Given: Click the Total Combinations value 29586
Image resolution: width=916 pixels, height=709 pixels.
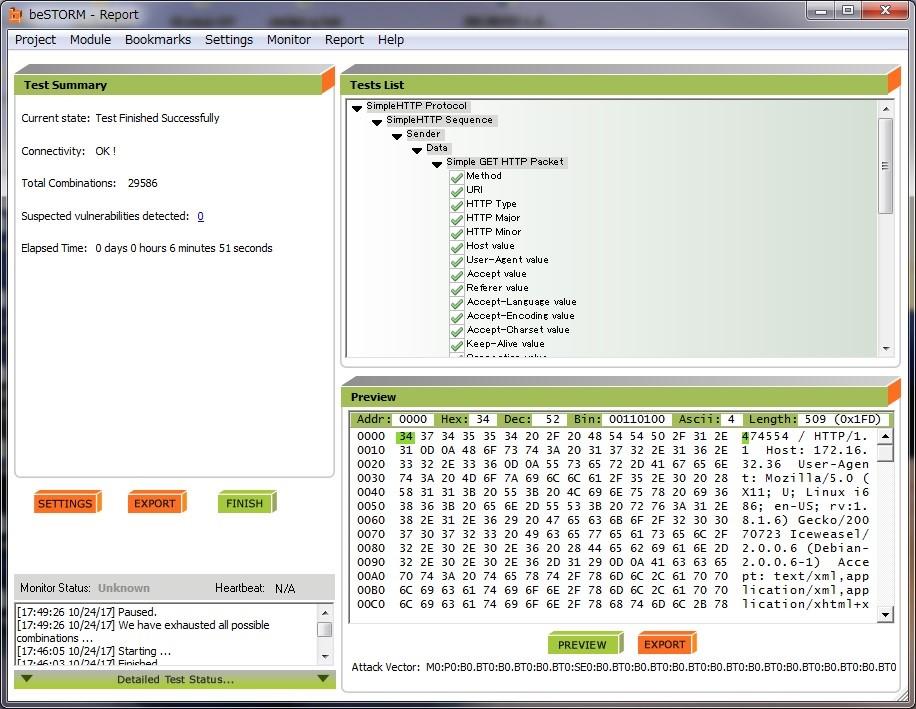Looking at the screenshot, I should pos(143,183).
